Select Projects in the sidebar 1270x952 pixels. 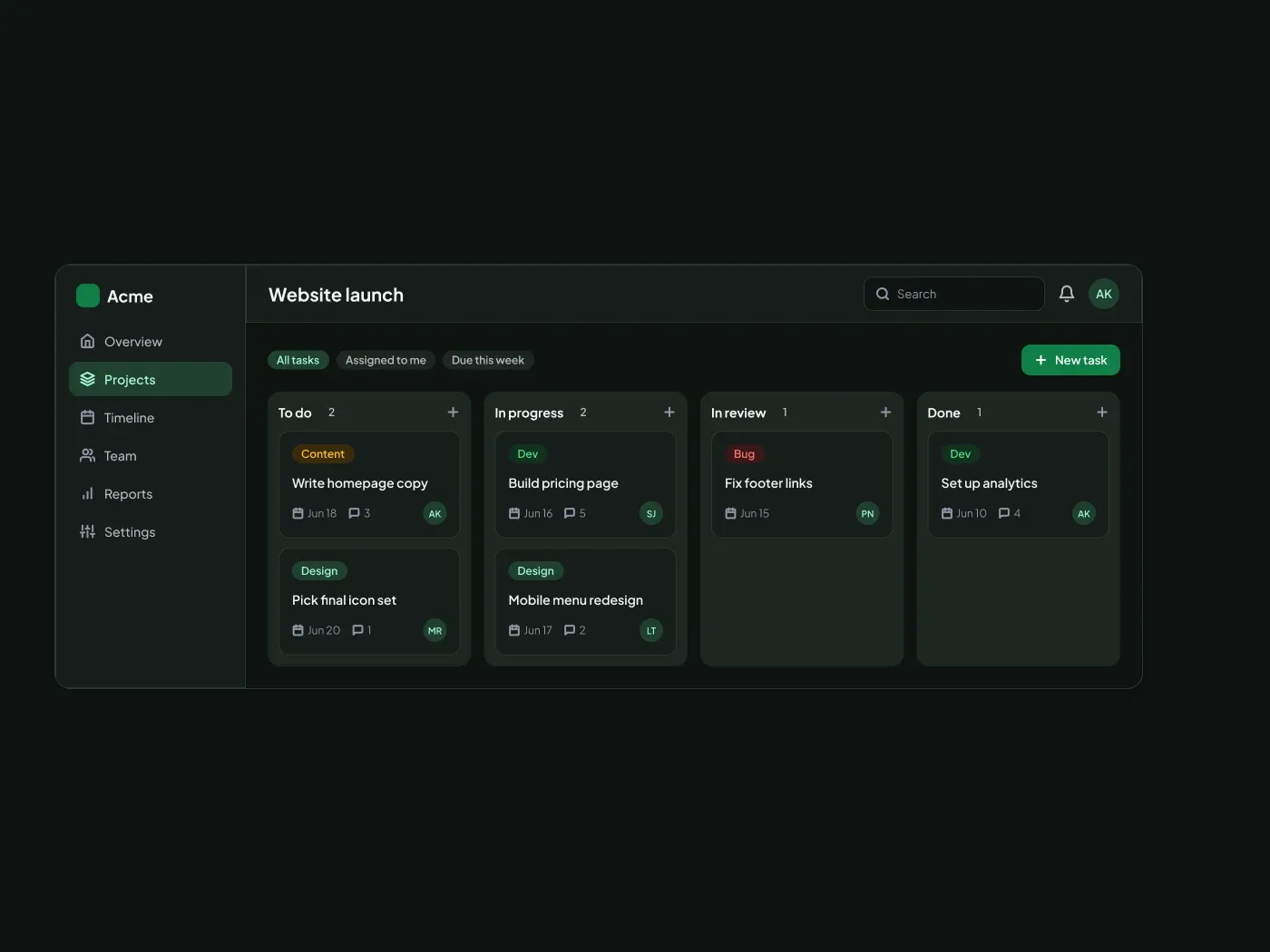click(x=151, y=380)
